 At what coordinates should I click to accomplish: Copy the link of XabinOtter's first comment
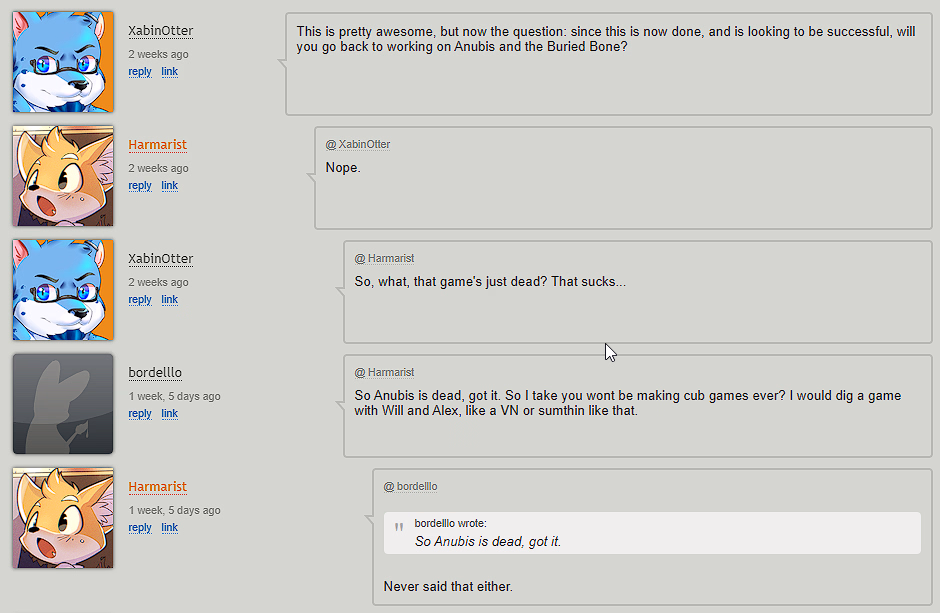coord(170,72)
